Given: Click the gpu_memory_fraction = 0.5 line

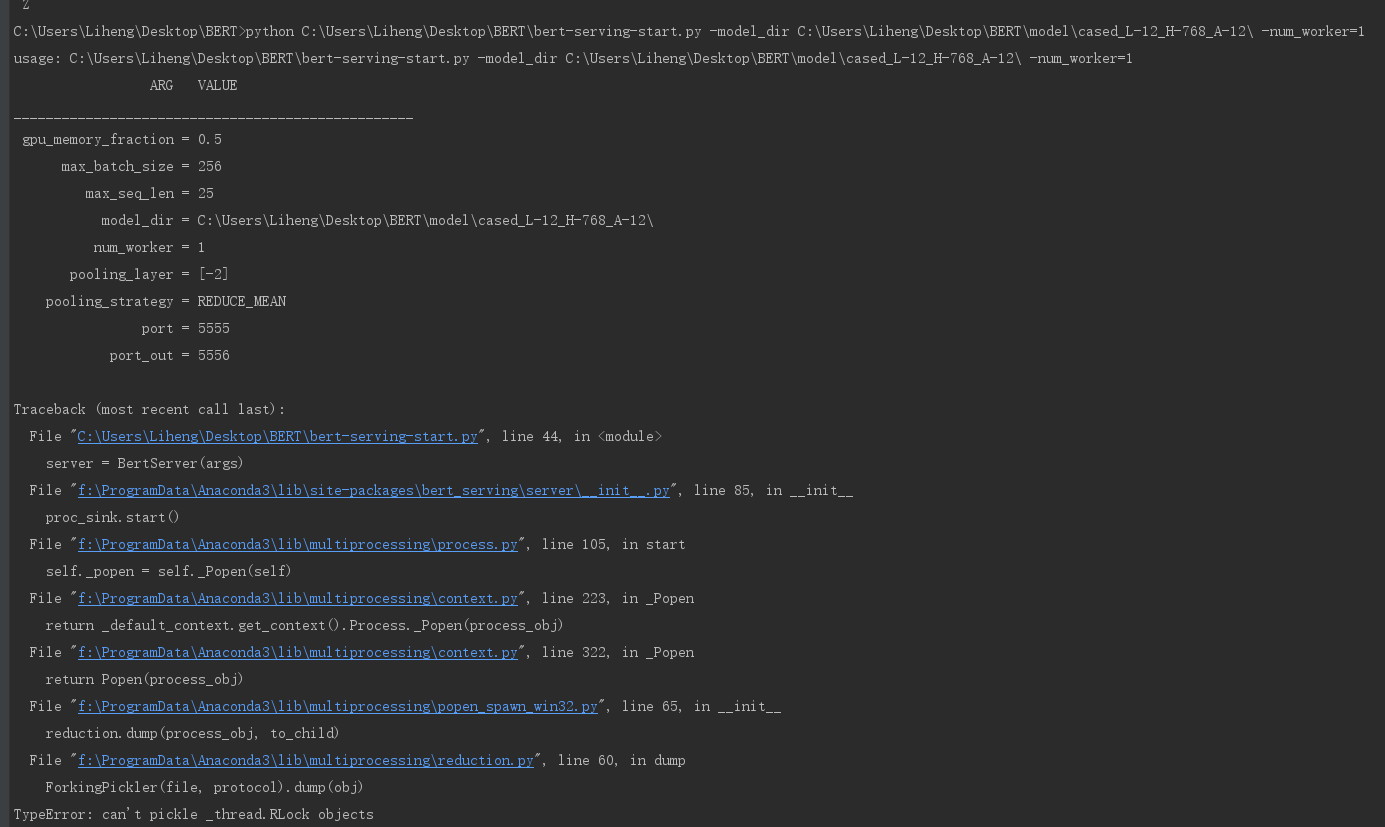Looking at the screenshot, I should [122, 140].
